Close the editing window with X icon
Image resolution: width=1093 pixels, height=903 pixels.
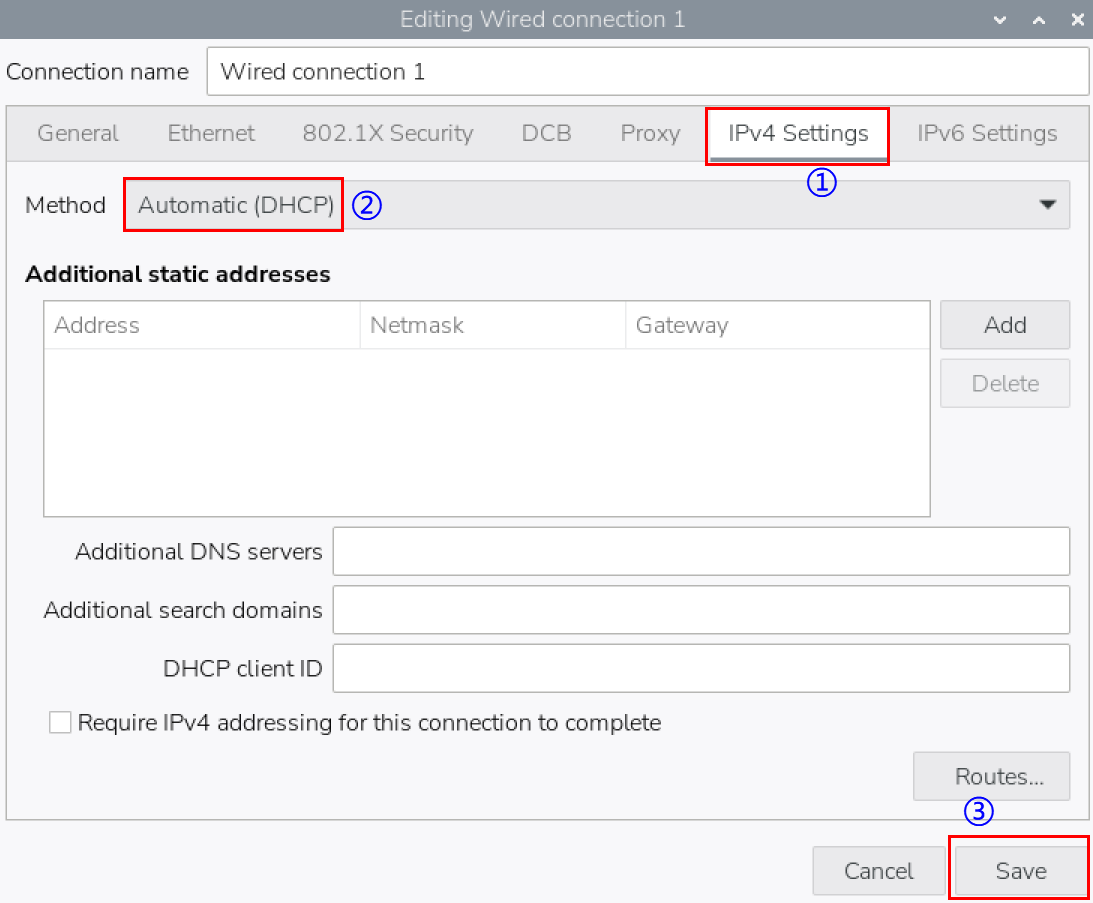click(1077, 20)
